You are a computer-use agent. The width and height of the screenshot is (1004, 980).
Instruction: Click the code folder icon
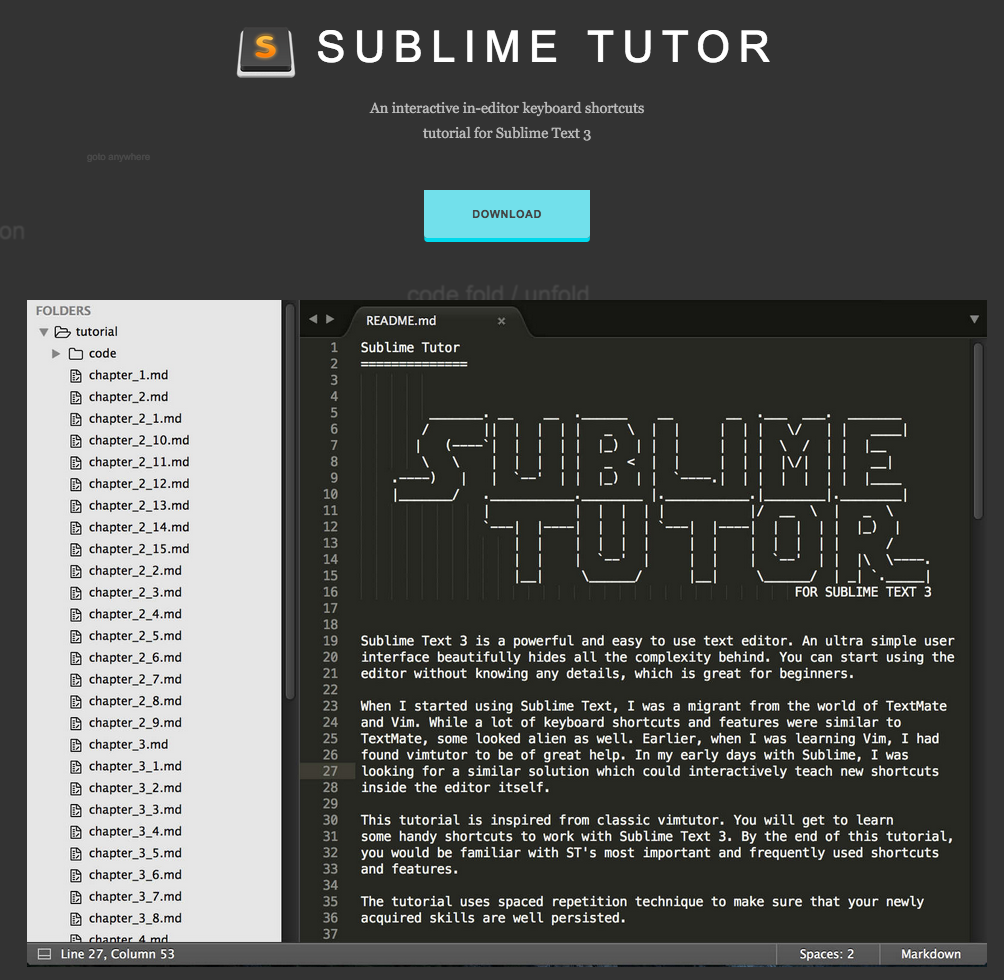click(76, 353)
